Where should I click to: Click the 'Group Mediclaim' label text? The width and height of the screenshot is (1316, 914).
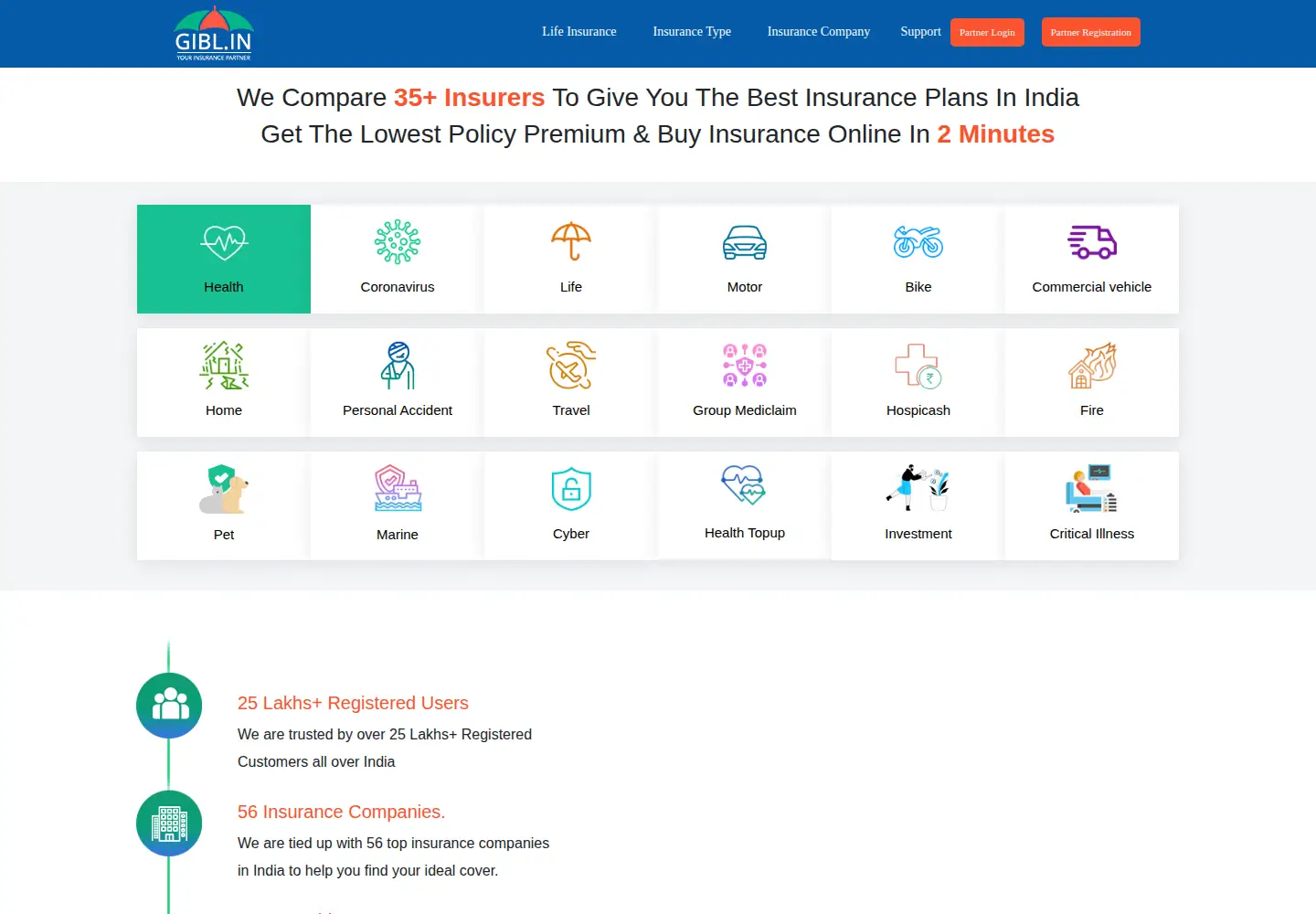(745, 410)
